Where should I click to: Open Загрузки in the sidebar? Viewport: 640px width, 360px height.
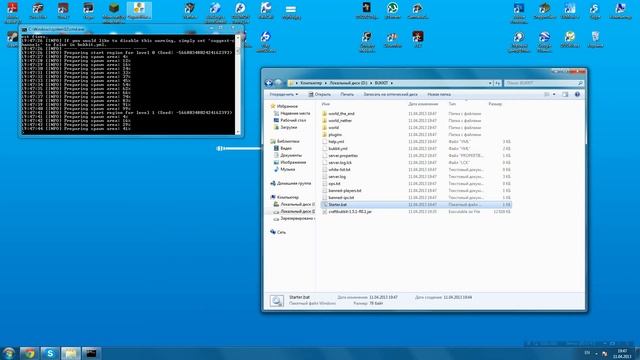[286, 127]
